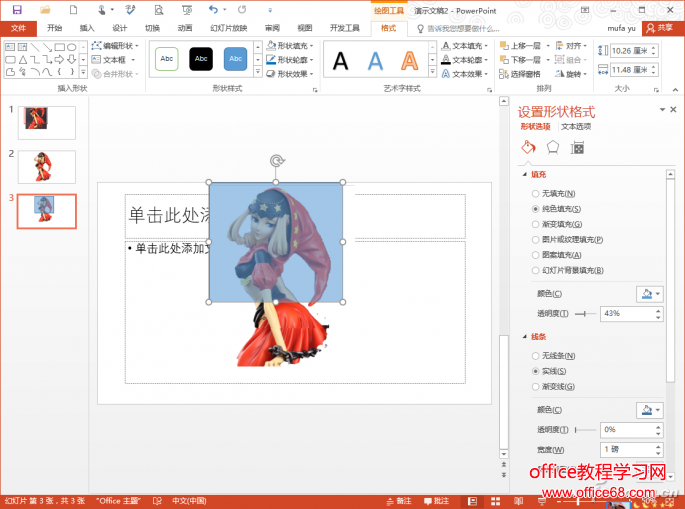
Task: Apply the black Abc shape style
Action: click(x=201, y=60)
